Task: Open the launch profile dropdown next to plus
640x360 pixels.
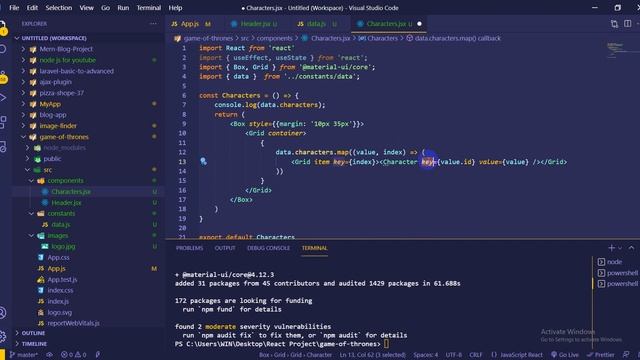Action: pos(620,248)
